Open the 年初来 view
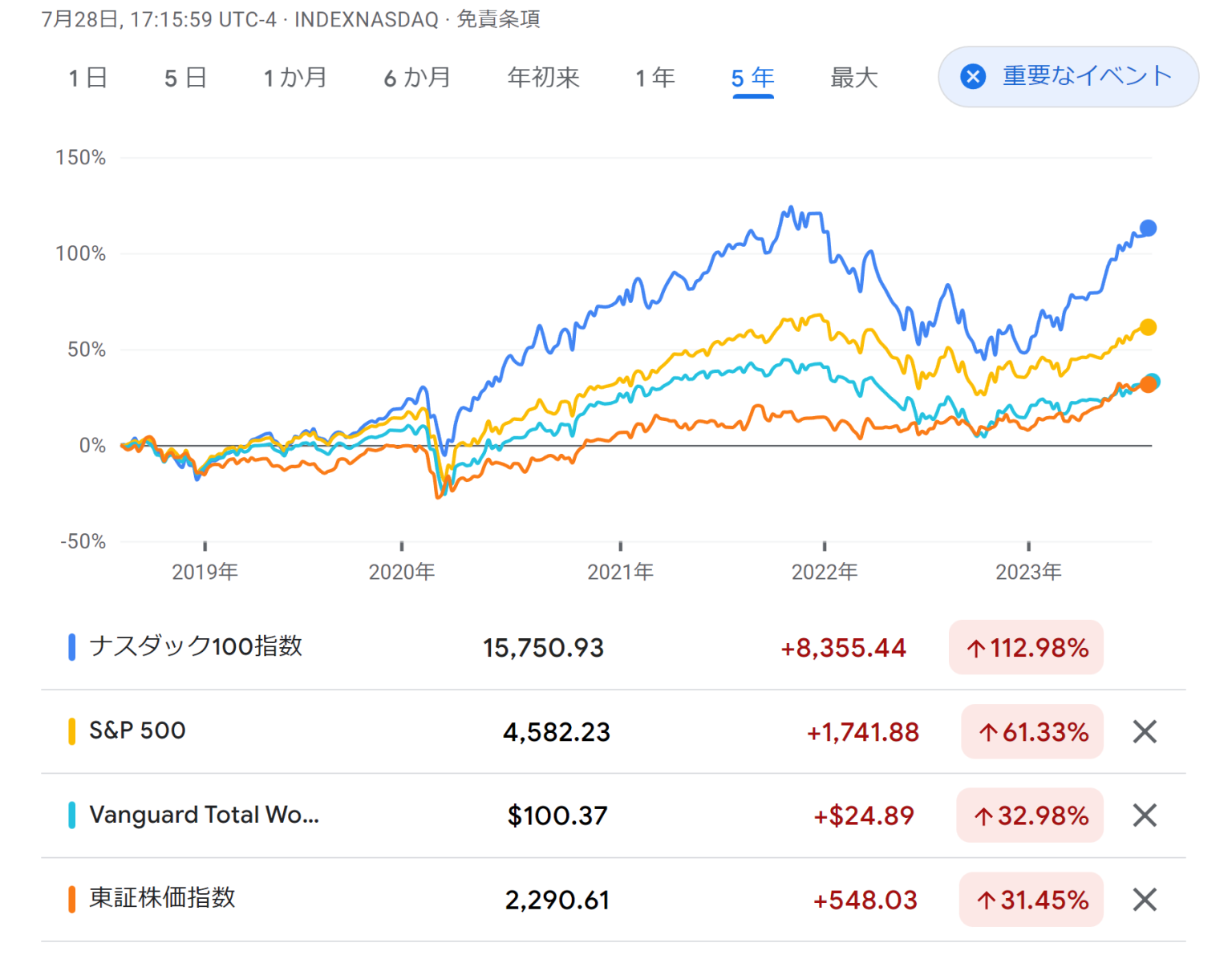Screen dimensions: 1232x955 click(x=543, y=78)
